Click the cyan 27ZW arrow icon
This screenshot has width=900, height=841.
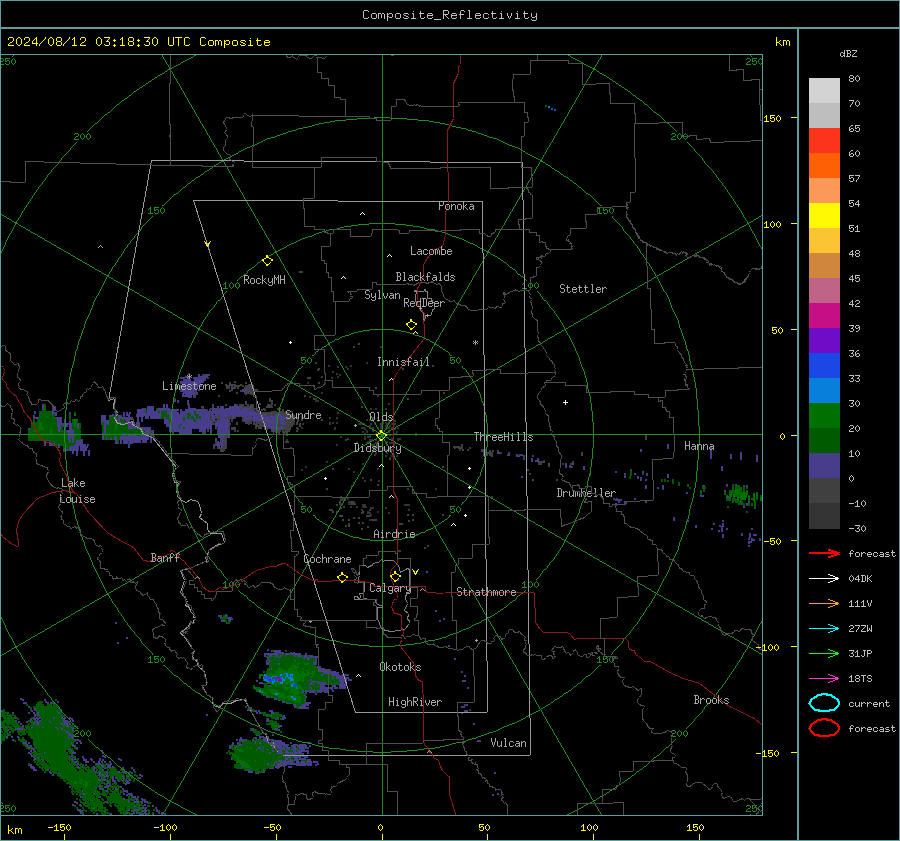tap(824, 629)
